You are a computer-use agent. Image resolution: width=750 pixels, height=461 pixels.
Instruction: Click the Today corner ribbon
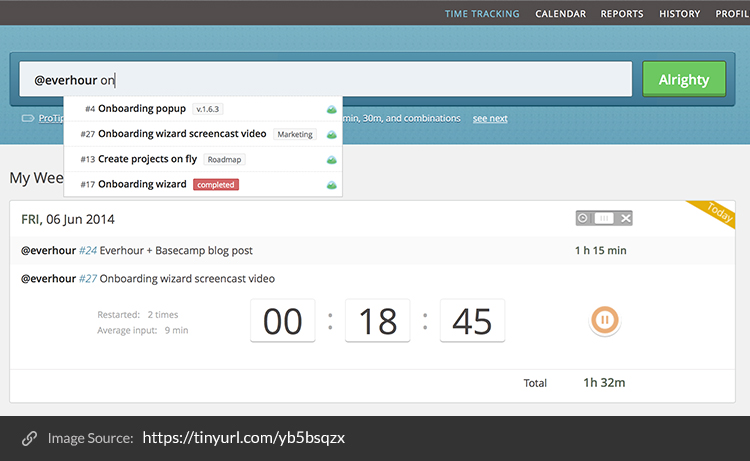[717, 212]
